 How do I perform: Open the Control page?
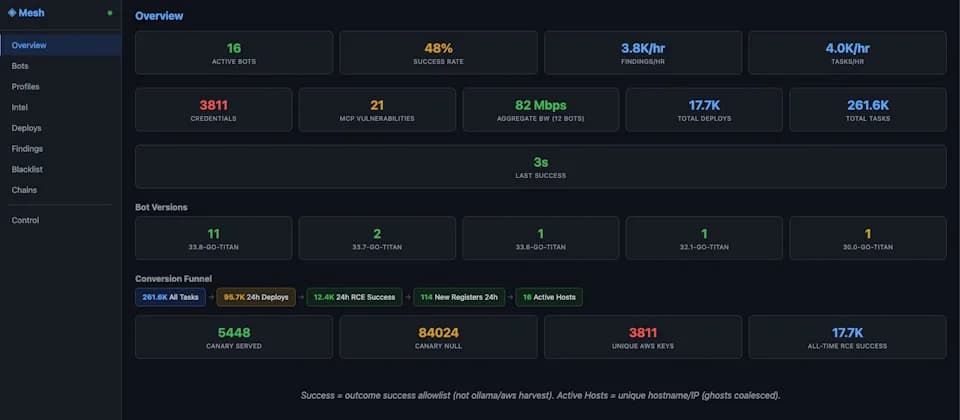pyautogui.click(x=25, y=220)
